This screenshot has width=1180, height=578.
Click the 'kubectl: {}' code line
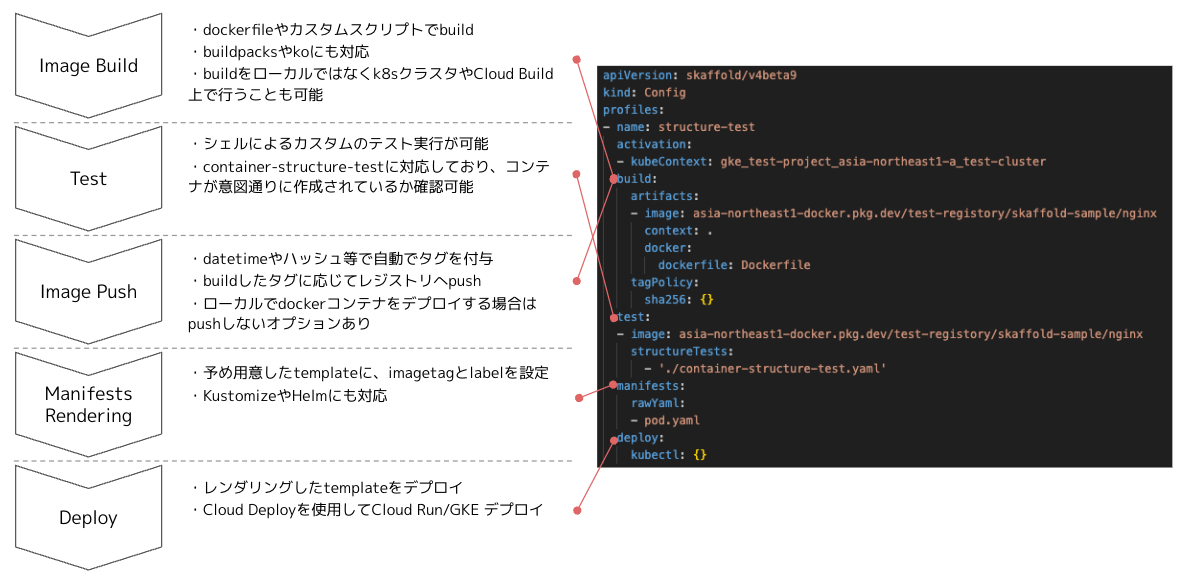coord(668,455)
